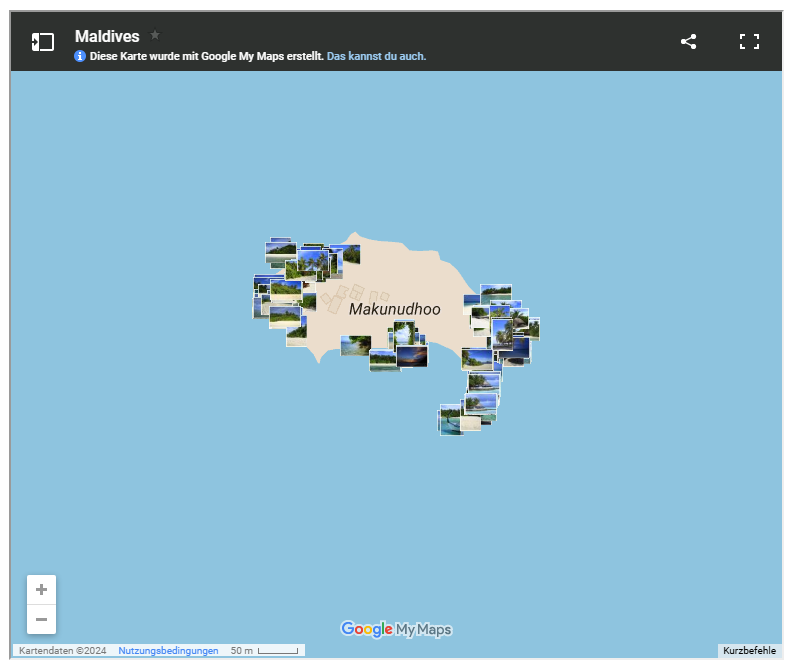Open the map legend side panel
794x671 pixels.
(x=42, y=42)
